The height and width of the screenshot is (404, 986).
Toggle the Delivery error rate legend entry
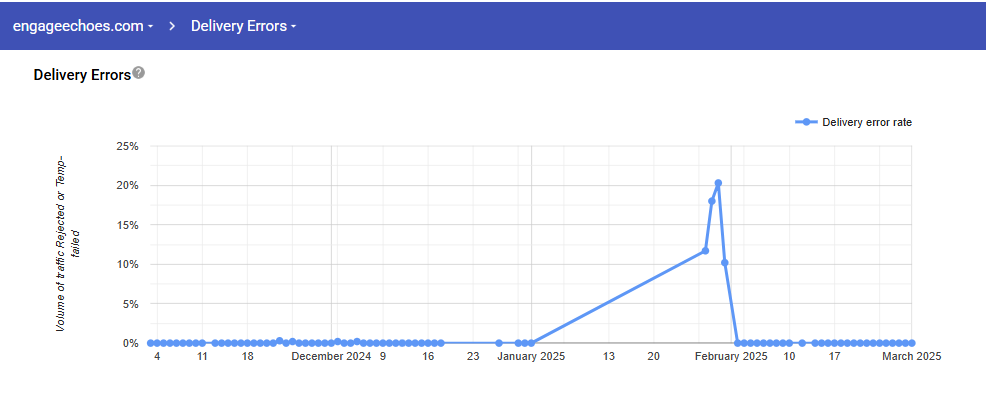pyautogui.click(x=854, y=122)
